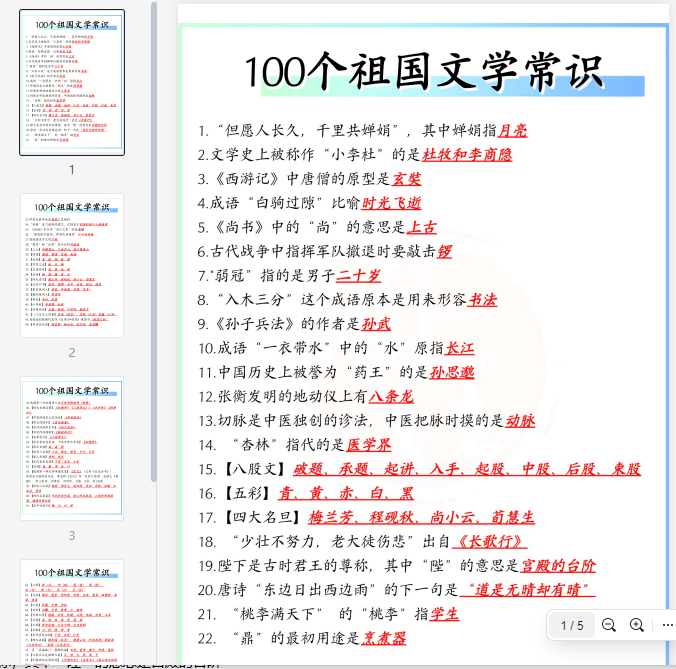The width and height of the screenshot is (676, 669).
Task: Click the answer 医学界
Action: pyautogui.click(x=369, y=444)
